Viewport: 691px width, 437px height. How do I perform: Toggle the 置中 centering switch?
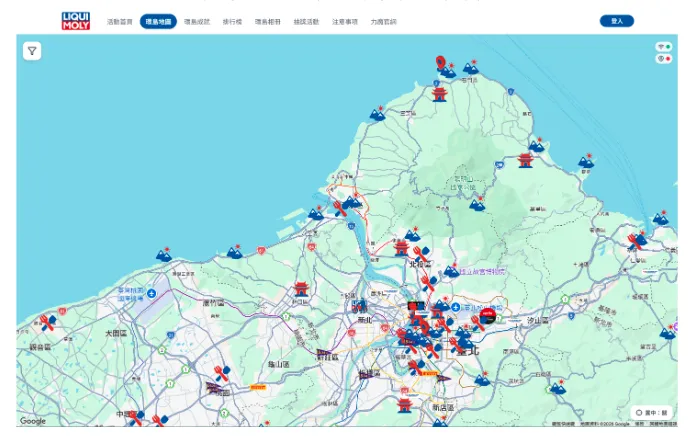(651, 413)
